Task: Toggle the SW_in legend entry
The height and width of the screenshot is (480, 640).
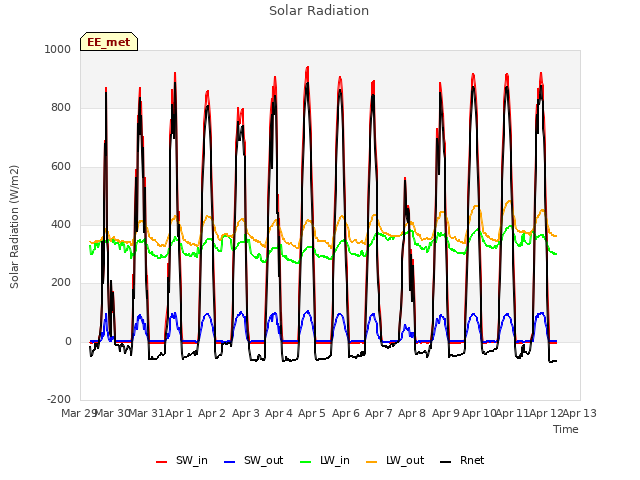Action: pyautogui.click(x=182, y=461)
